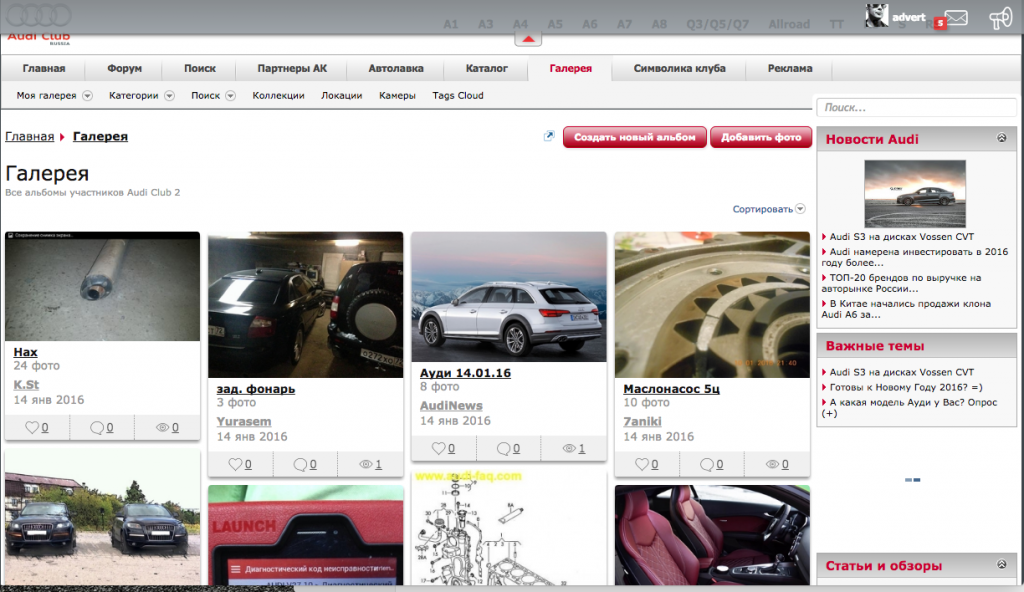Image resolution: width=1024 pixels, height=592 pixels.
Task: Open comments on Ауди 14.01.16 album
Action: click(504, 448)
